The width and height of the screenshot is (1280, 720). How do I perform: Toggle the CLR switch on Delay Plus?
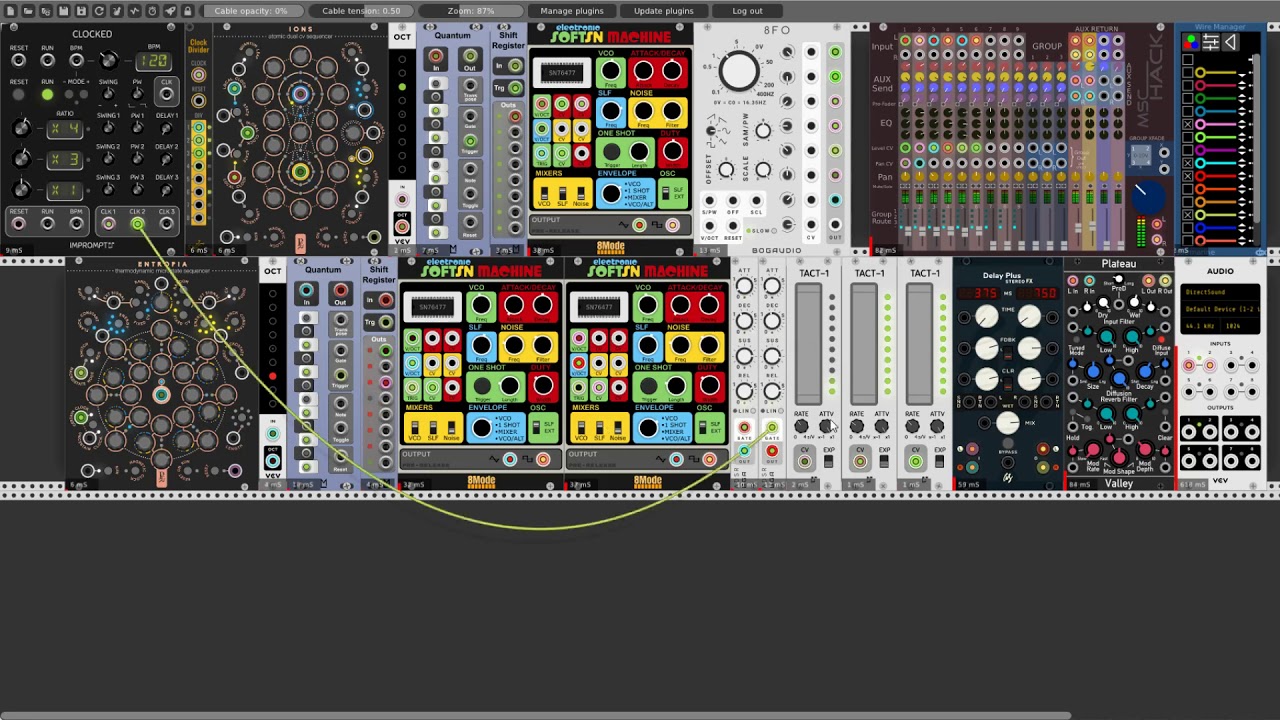(1008, 384)
